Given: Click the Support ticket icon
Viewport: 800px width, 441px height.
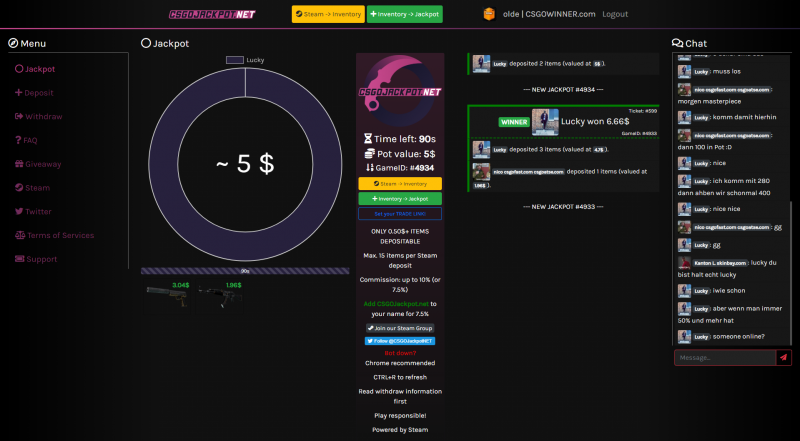Looking at the screenshot, I should 19,259.
